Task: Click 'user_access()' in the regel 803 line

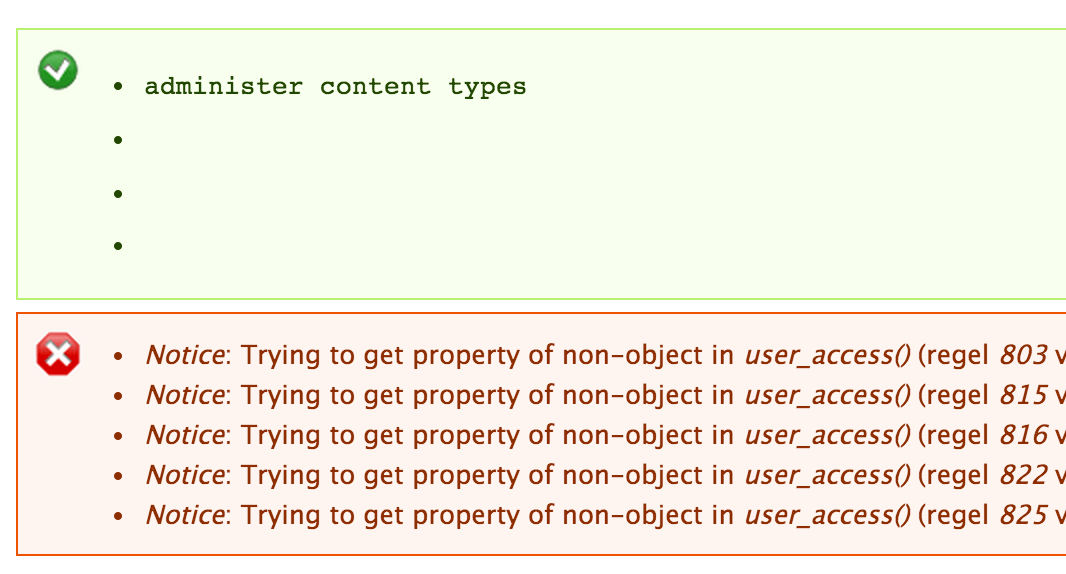Action: [827, 355]
